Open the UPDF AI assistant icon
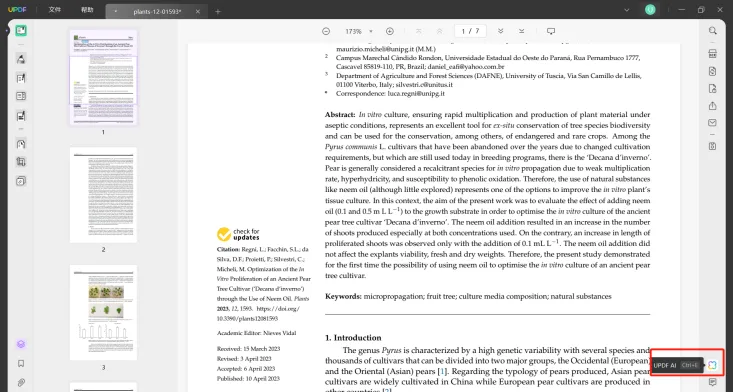The height and width of the screenshot is (392, 733). click(x=712, y=365)
